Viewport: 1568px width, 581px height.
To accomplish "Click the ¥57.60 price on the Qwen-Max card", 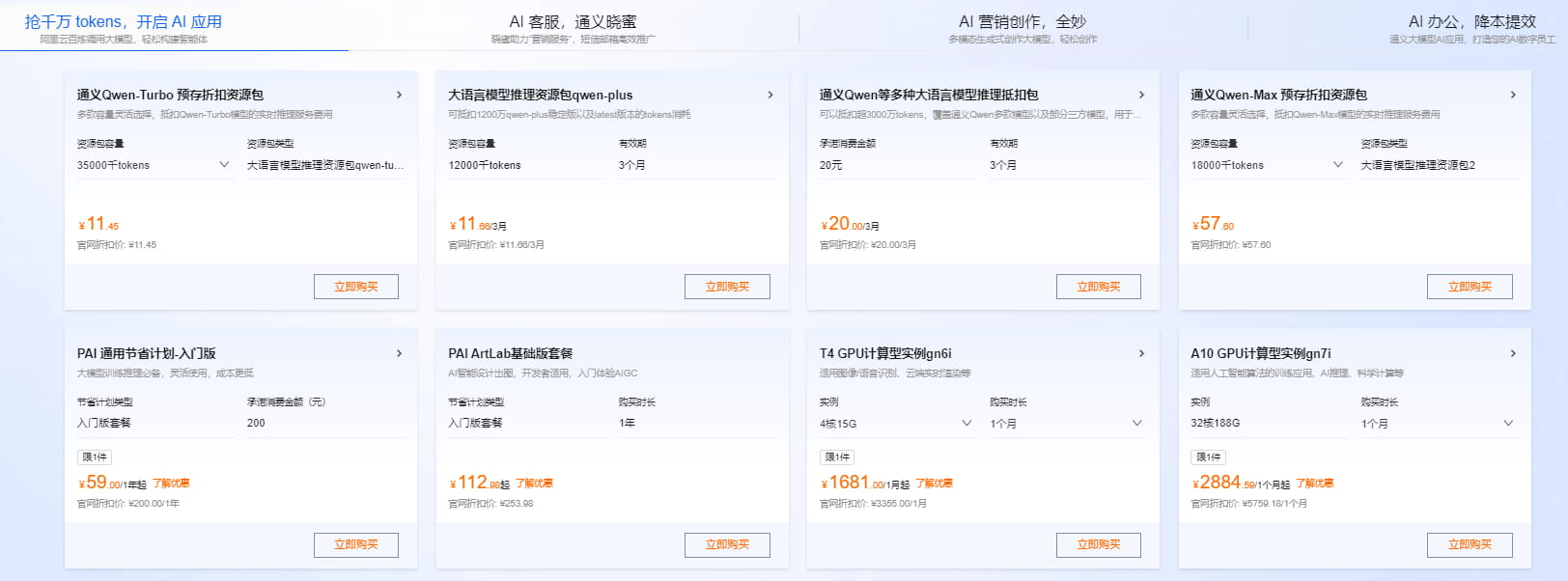I will 1213,224.
